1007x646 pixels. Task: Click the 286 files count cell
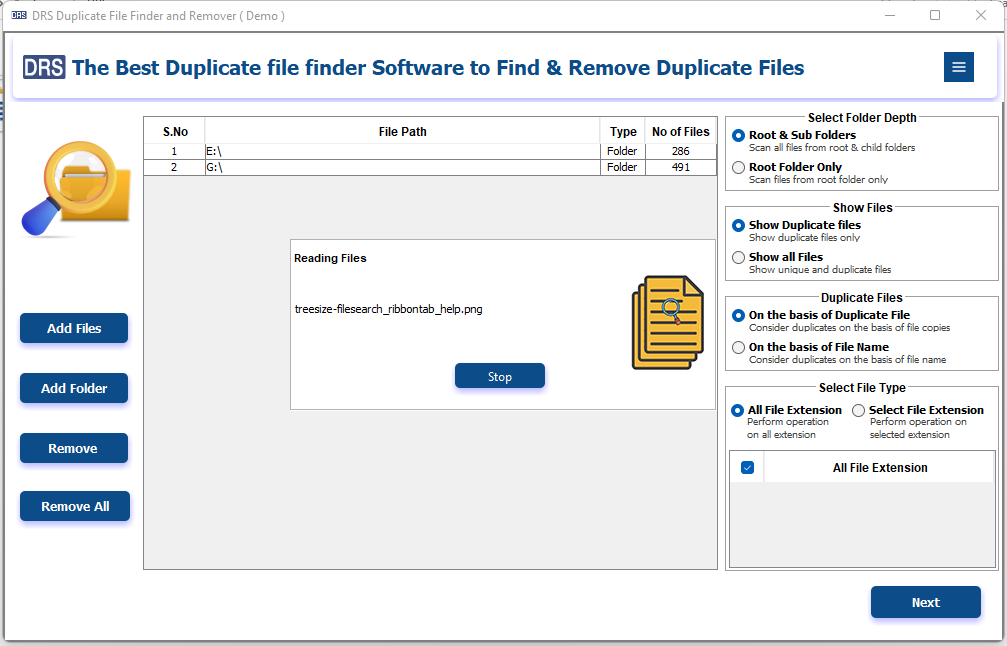coord(681,152)
